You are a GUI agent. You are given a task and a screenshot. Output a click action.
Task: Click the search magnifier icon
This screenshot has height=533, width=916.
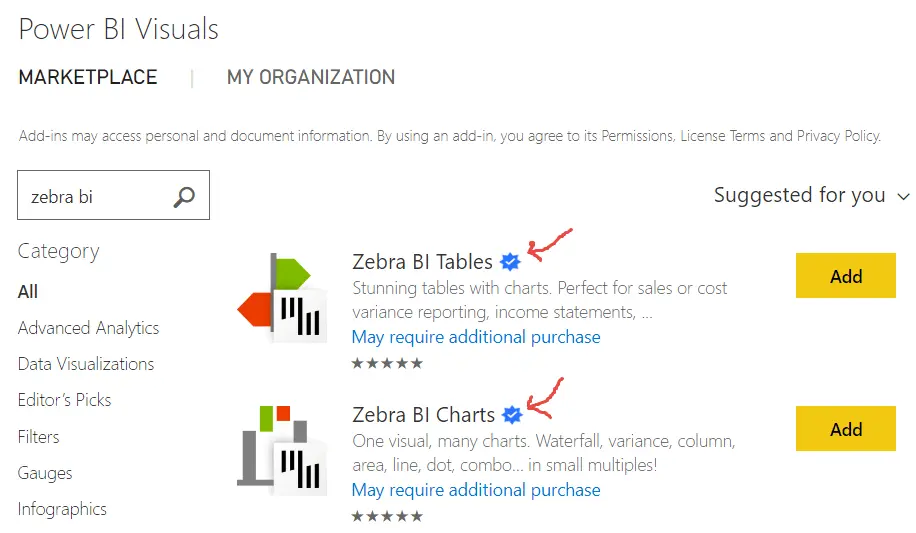(184, 197)
